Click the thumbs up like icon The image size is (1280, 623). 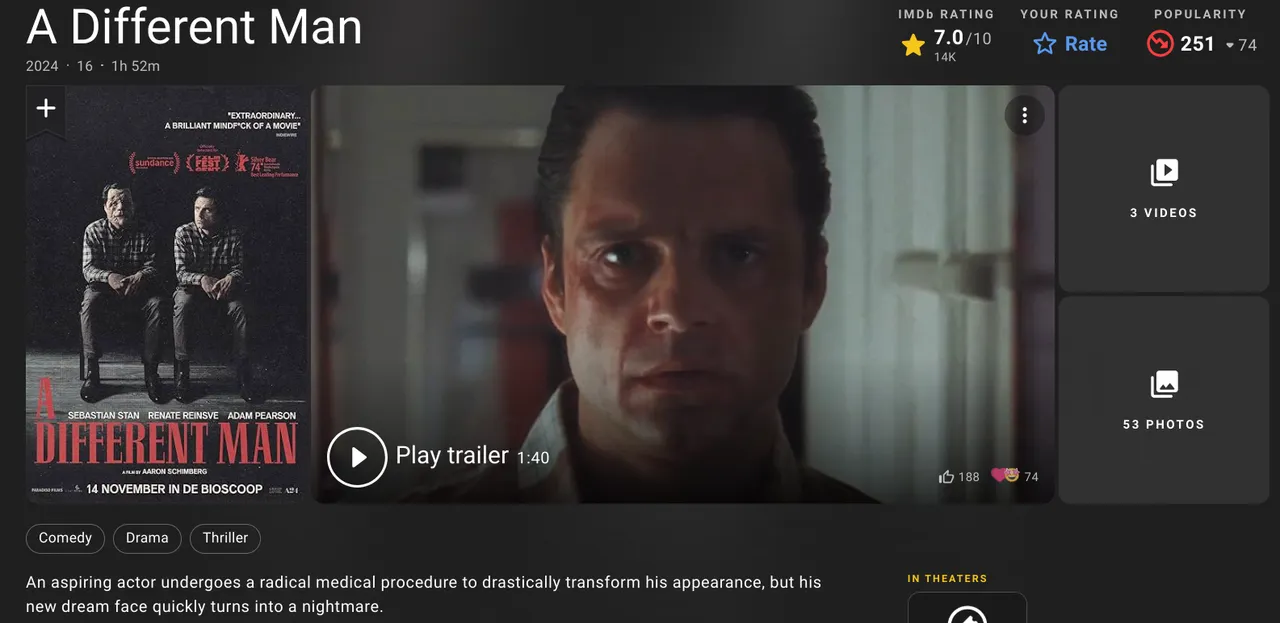[x=946, y=477]
